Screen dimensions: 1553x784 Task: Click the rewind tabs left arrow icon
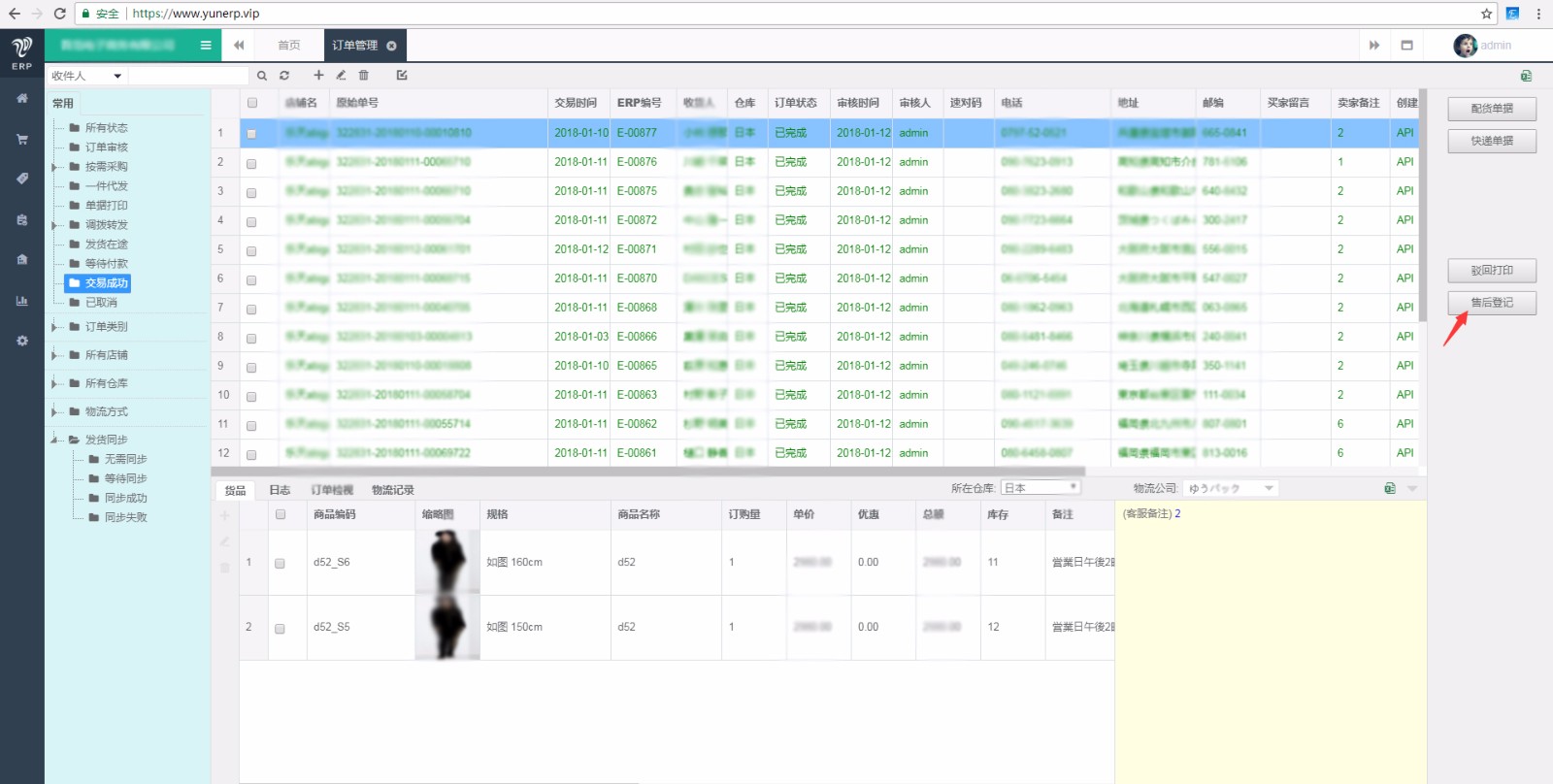click(239, 45)
